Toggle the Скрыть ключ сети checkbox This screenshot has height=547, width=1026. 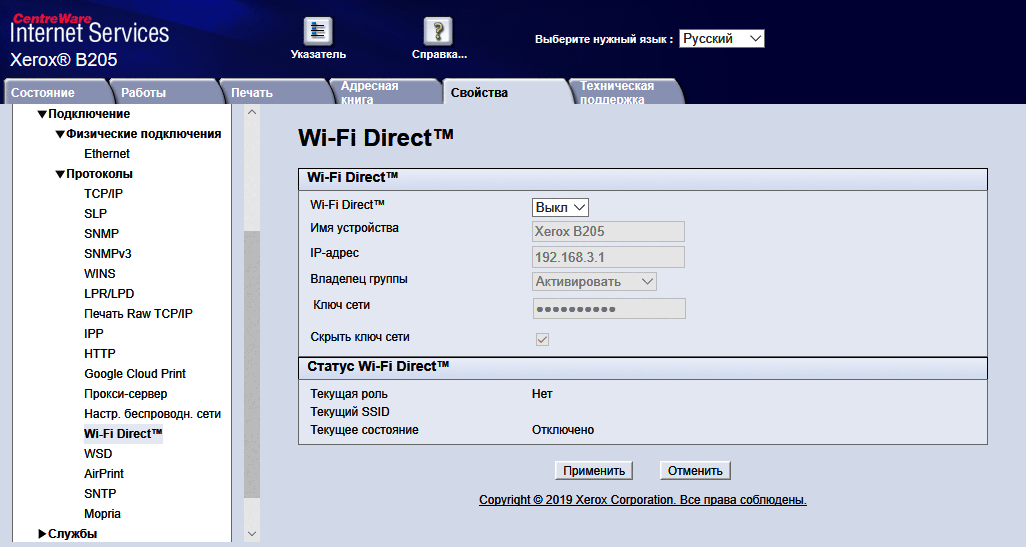click(542, 340)
